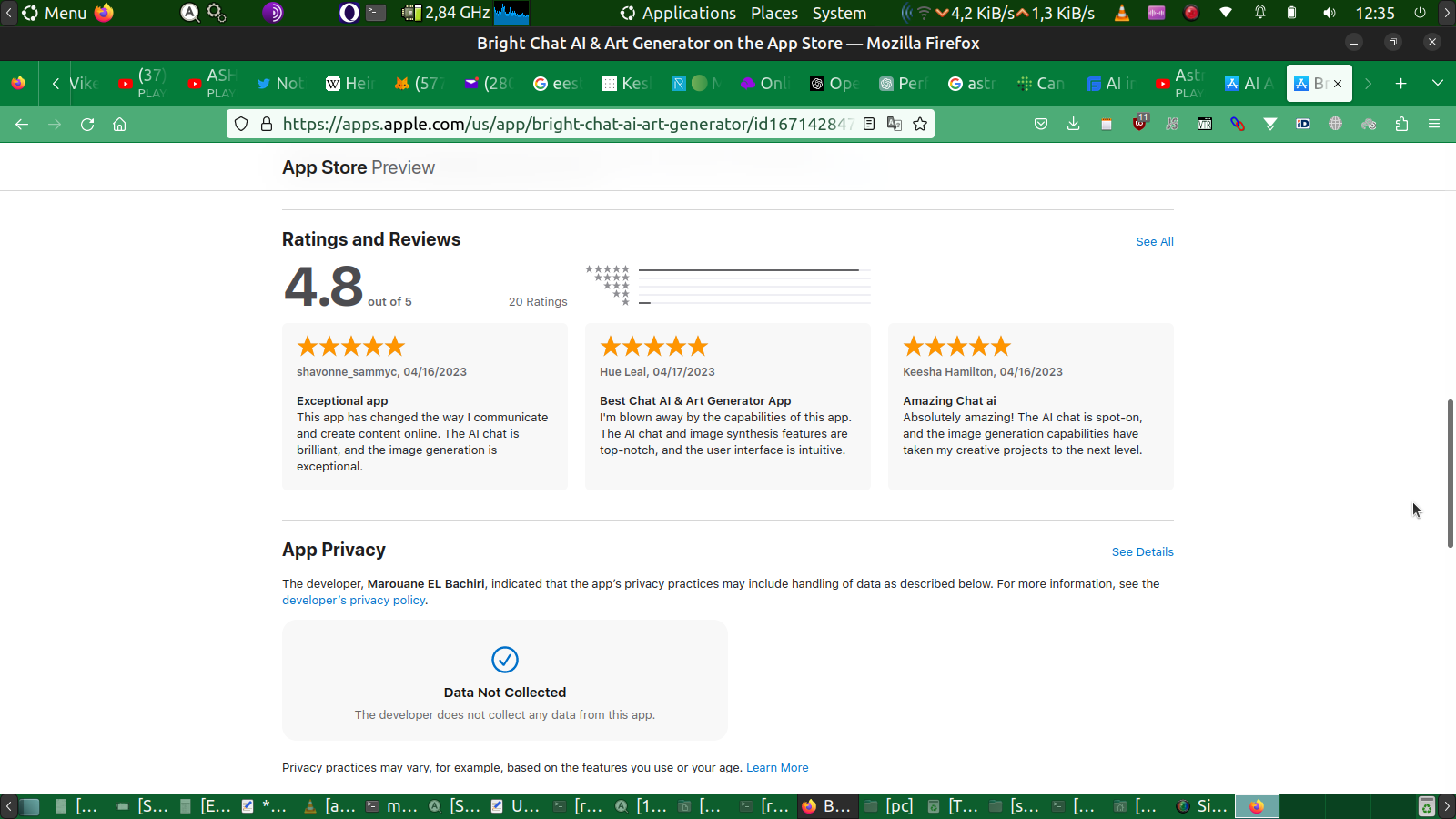
Task: Click the Data Not Collected checkmark icon
Action: 505,659
